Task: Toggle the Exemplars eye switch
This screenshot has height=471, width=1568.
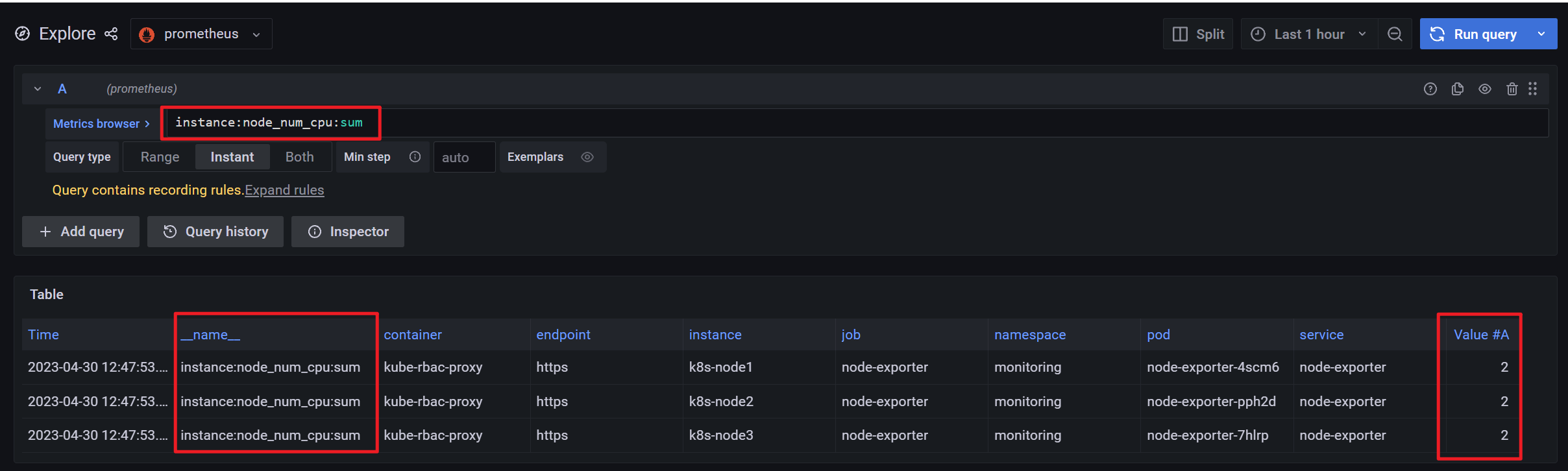Action: click(587, 157)
